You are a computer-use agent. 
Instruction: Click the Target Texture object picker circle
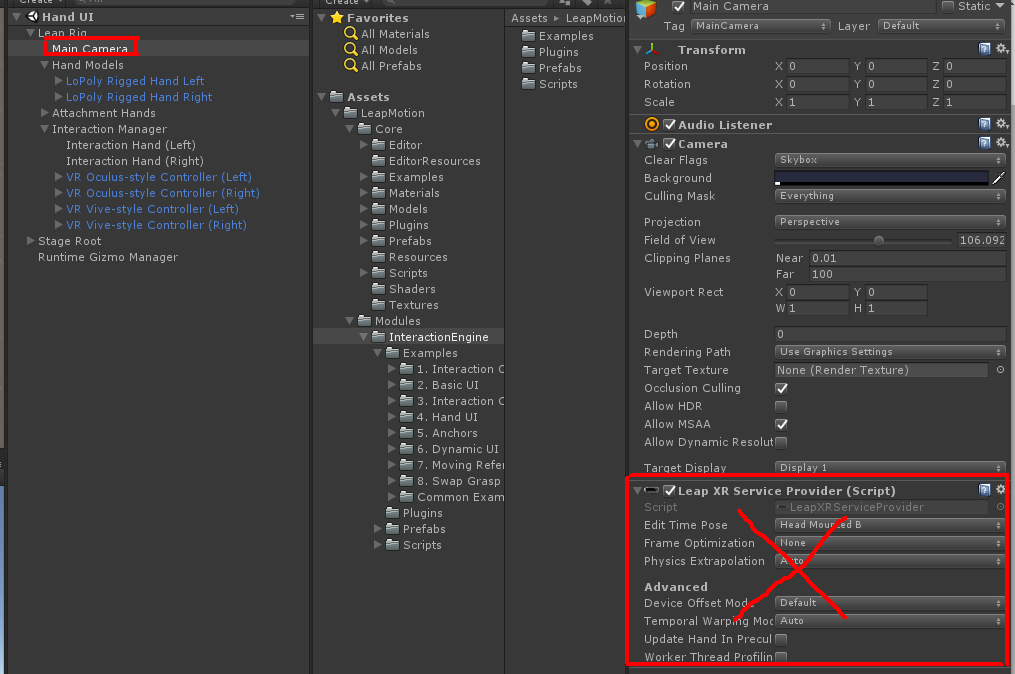point(1000,370)
